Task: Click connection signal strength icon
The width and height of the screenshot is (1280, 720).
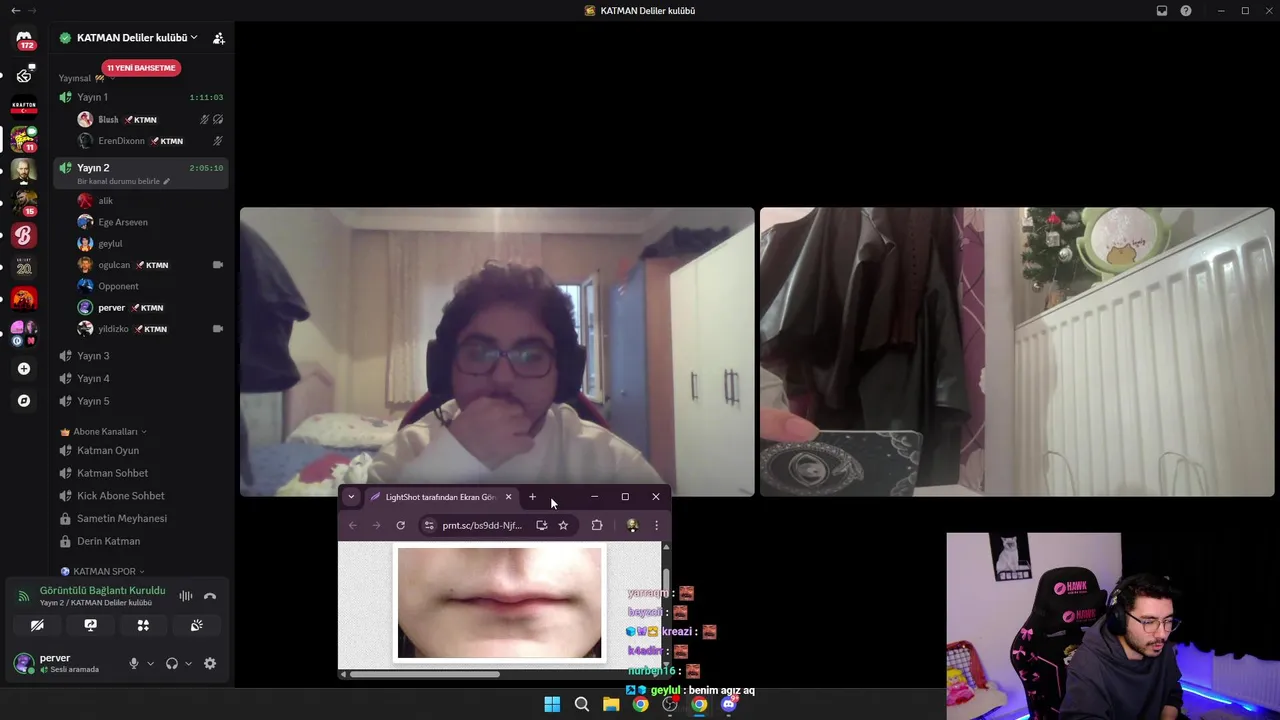Action: point(23,597)
